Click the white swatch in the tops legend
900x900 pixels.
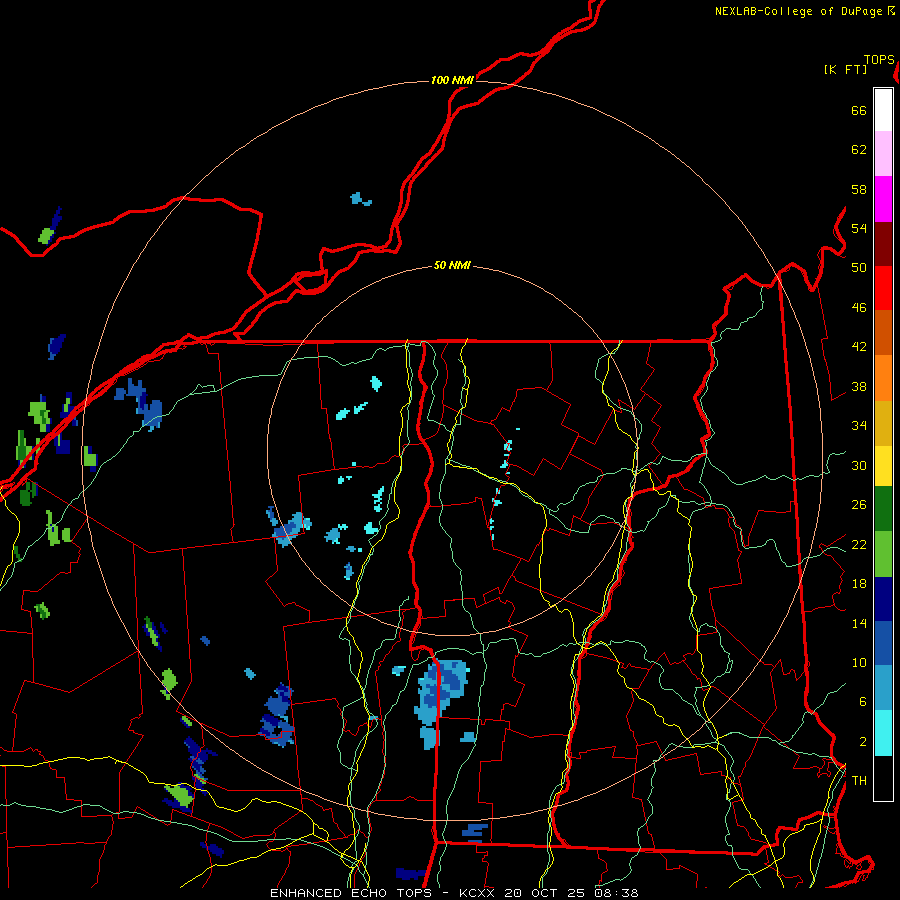click(x=883, y=110)
